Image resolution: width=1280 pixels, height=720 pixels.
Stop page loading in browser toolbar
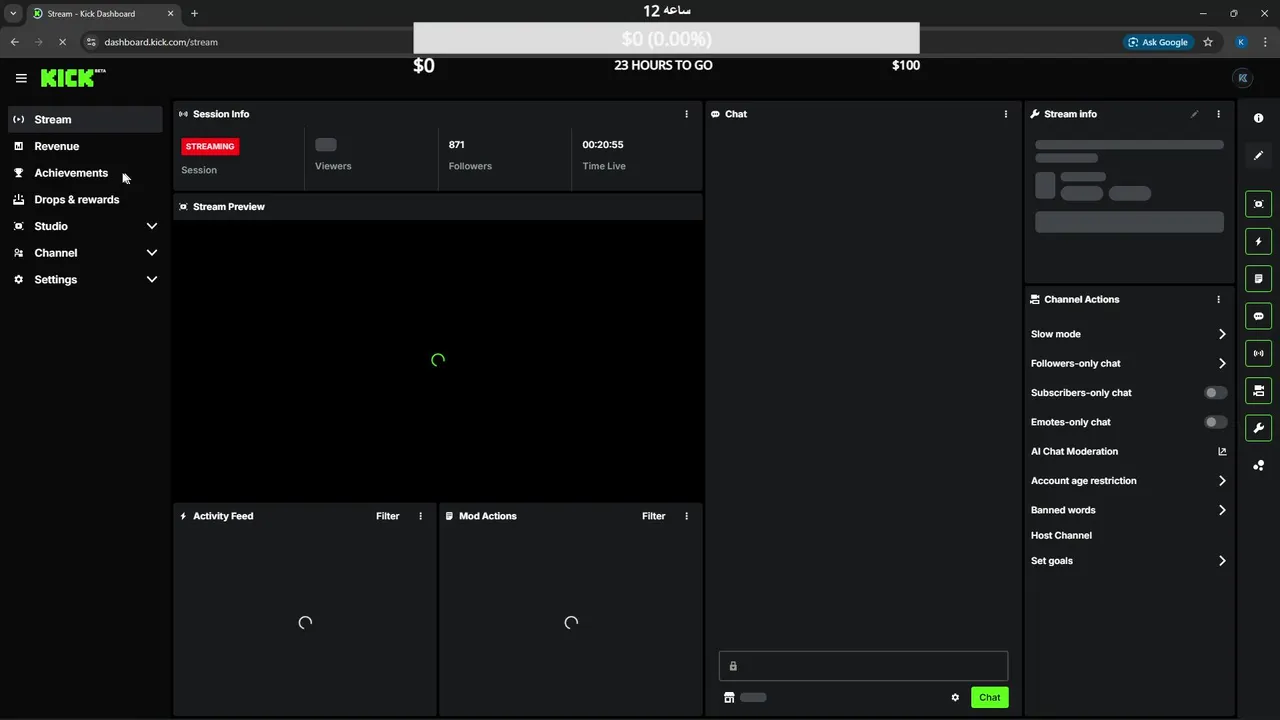tap(62, 42)
